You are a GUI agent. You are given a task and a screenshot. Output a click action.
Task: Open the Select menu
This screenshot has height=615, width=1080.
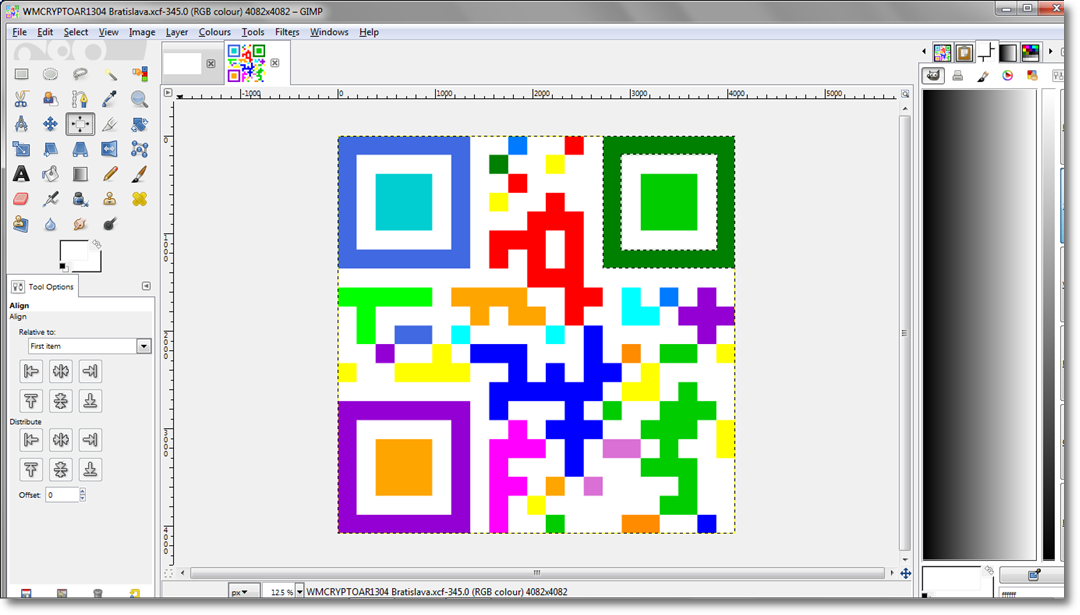pyautogui.click(x=76, y=32)
